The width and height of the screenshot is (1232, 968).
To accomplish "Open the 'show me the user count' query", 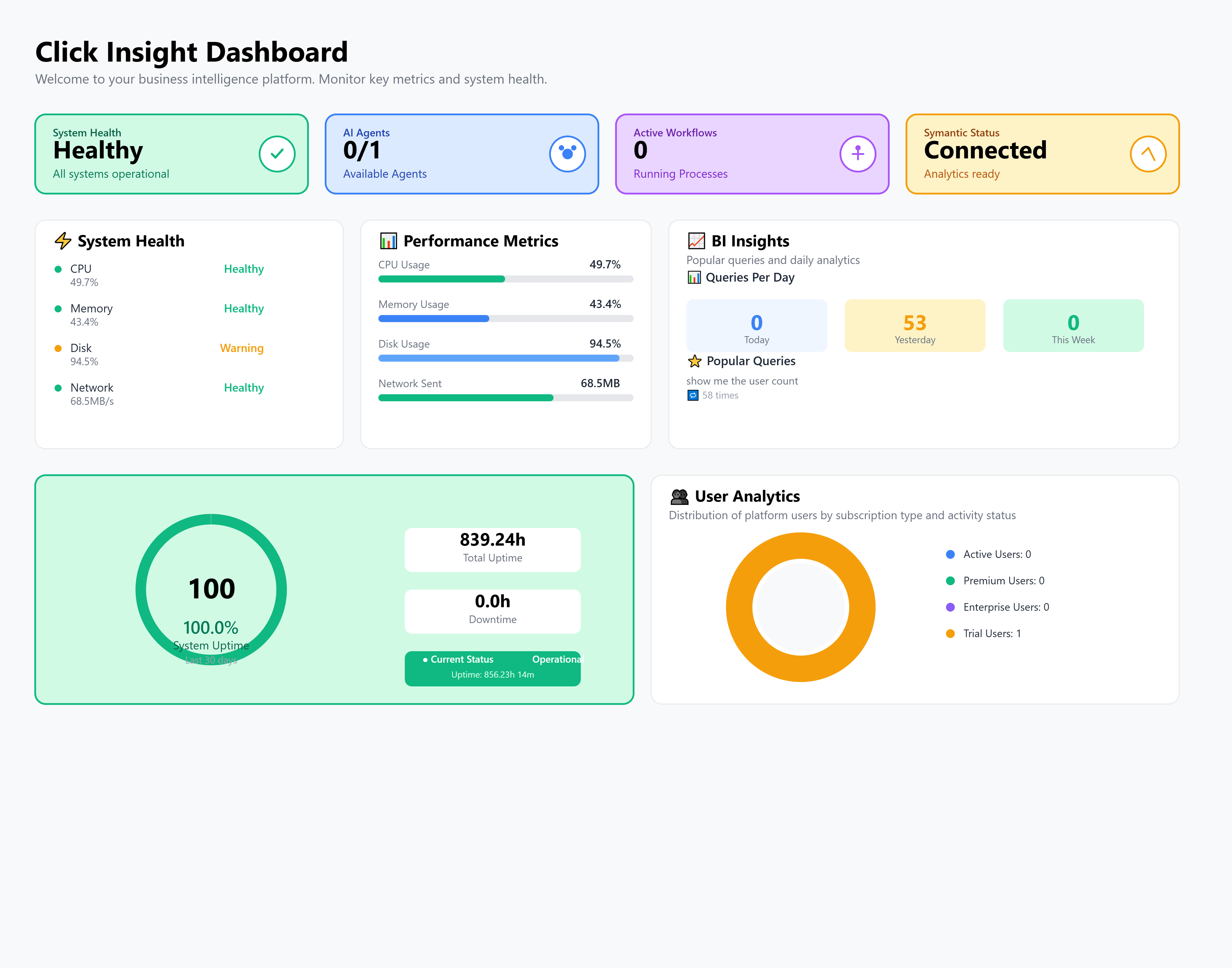I will click(742, 381).
